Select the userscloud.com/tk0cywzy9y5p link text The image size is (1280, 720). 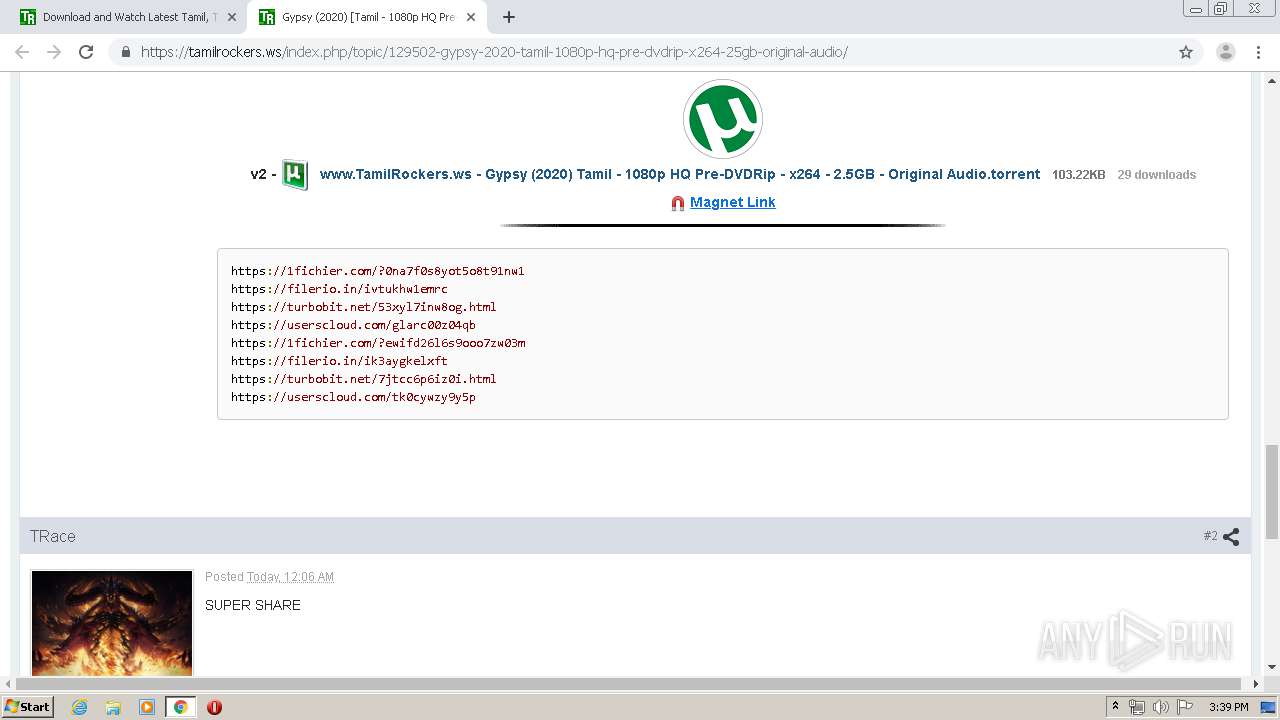tap(353, 397)
